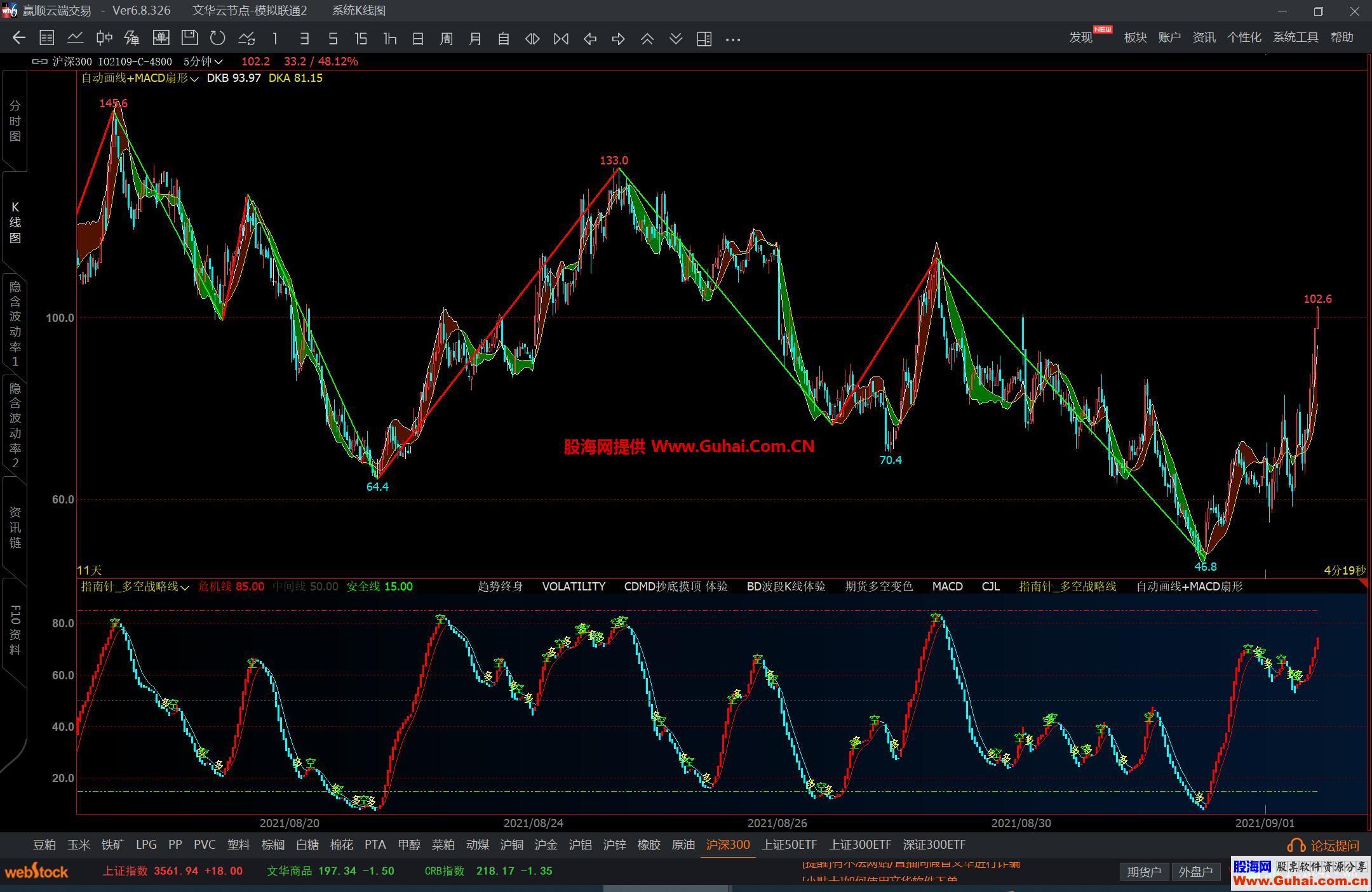Switch to 15-minute period
This screenshot has width=1372, height=892.
[361, 39]
